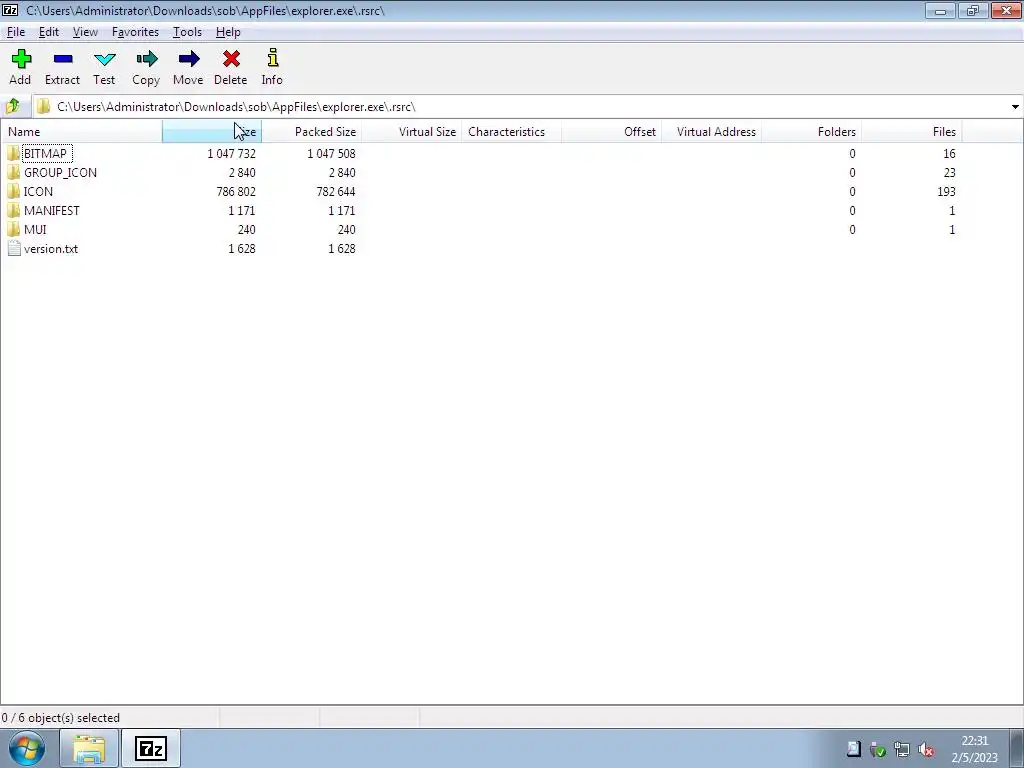
Task: Click the 7z icon in title bar
Action: tap(10, 10)
